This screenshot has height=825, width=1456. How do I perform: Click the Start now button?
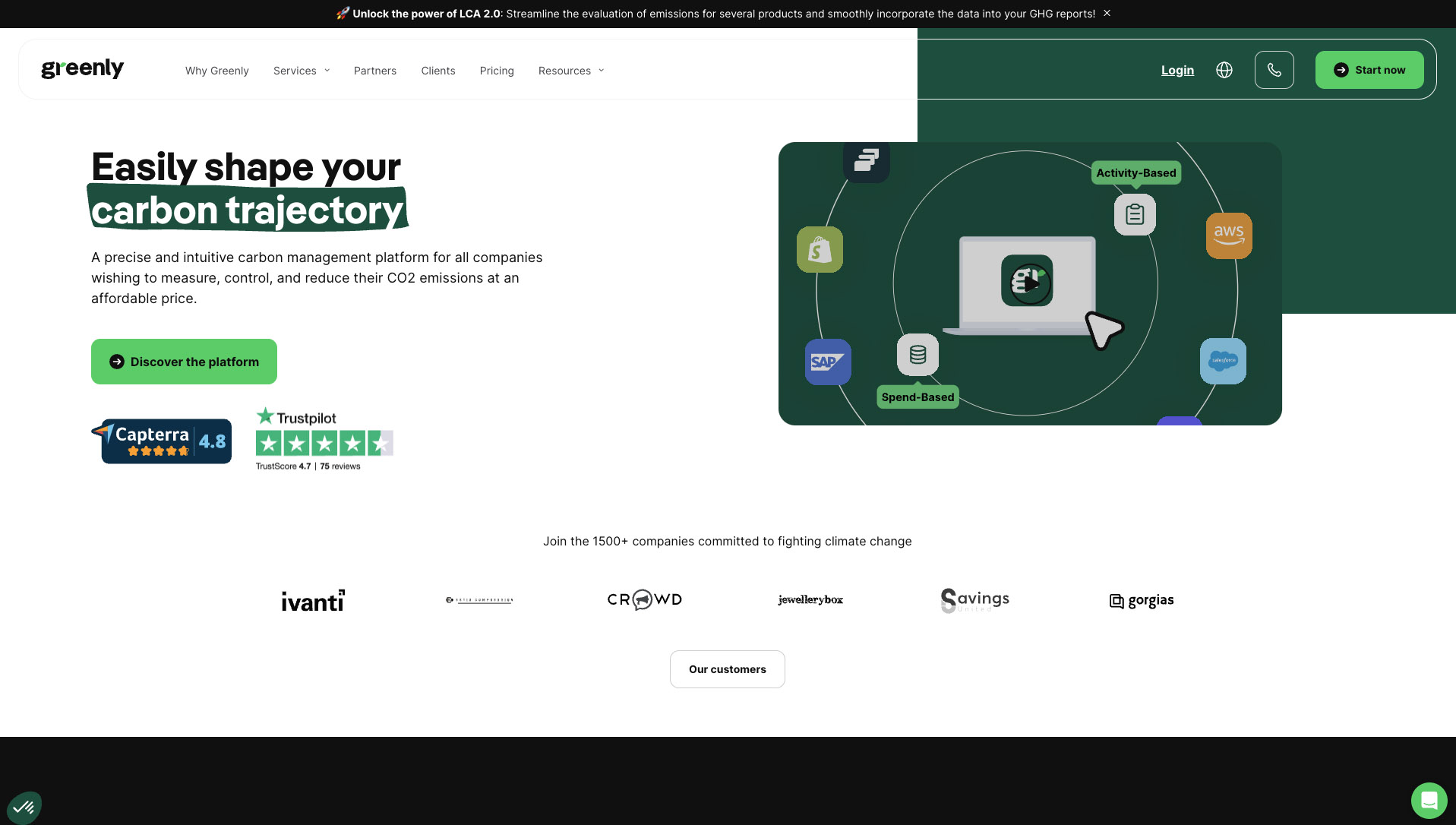tap(1369, 70)
